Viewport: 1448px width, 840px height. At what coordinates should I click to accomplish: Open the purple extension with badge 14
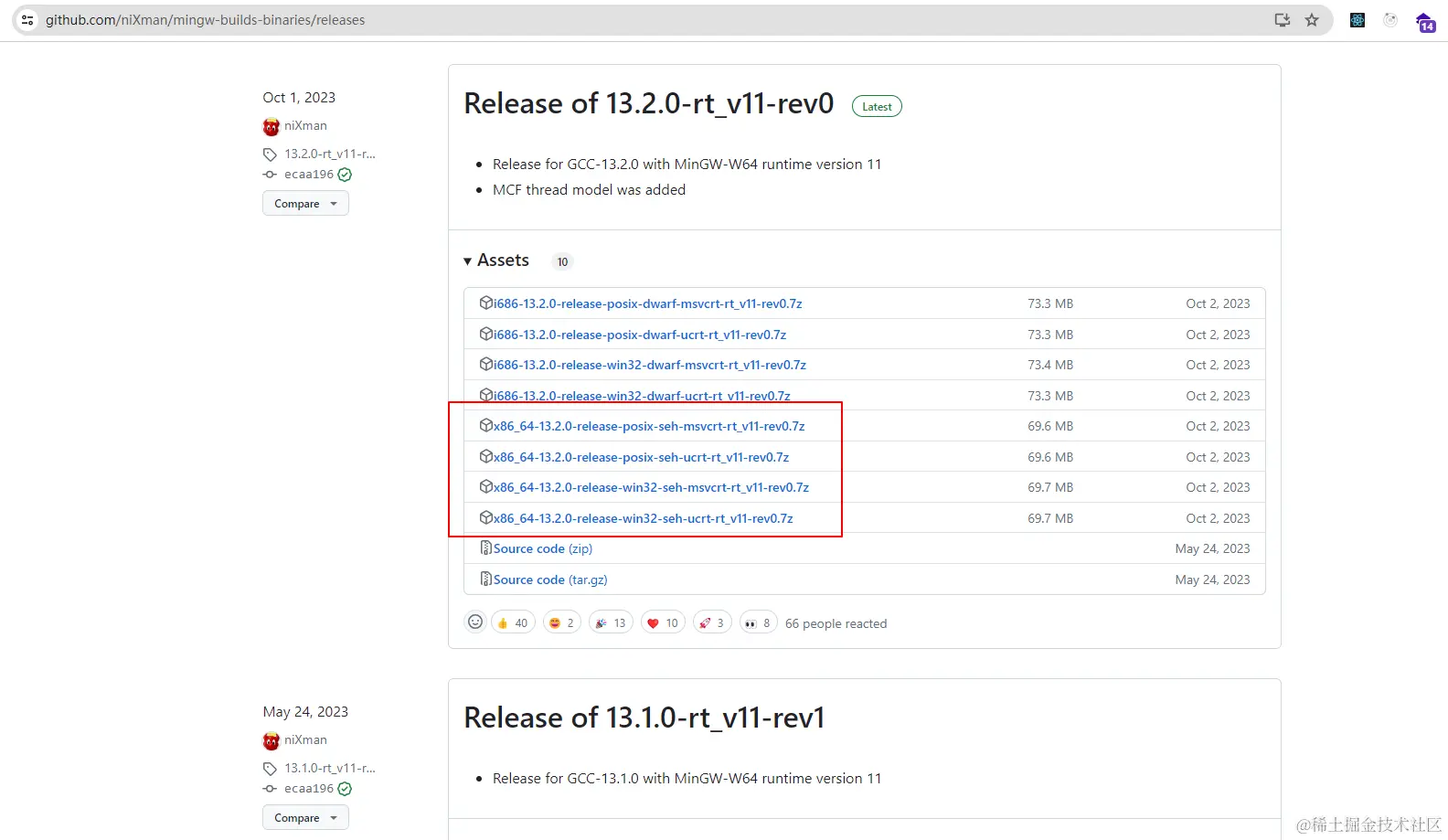pos(1425,22)
